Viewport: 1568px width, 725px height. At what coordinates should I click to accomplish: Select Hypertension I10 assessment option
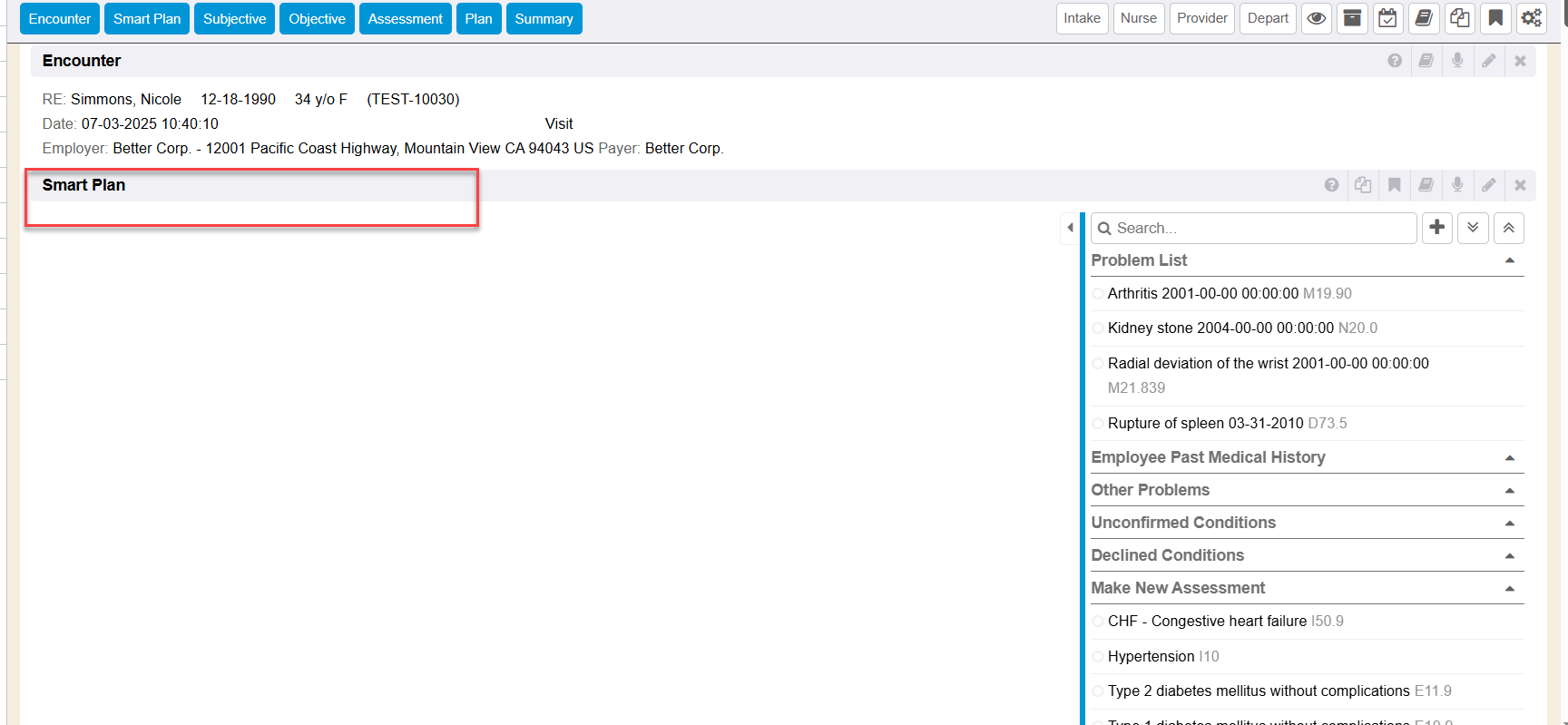point(1098,657)
